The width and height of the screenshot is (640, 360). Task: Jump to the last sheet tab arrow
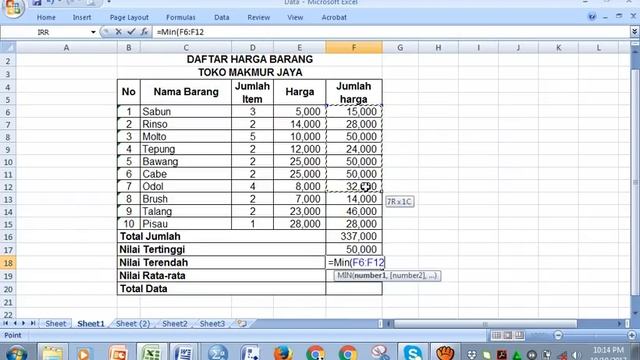click(33, 323)
